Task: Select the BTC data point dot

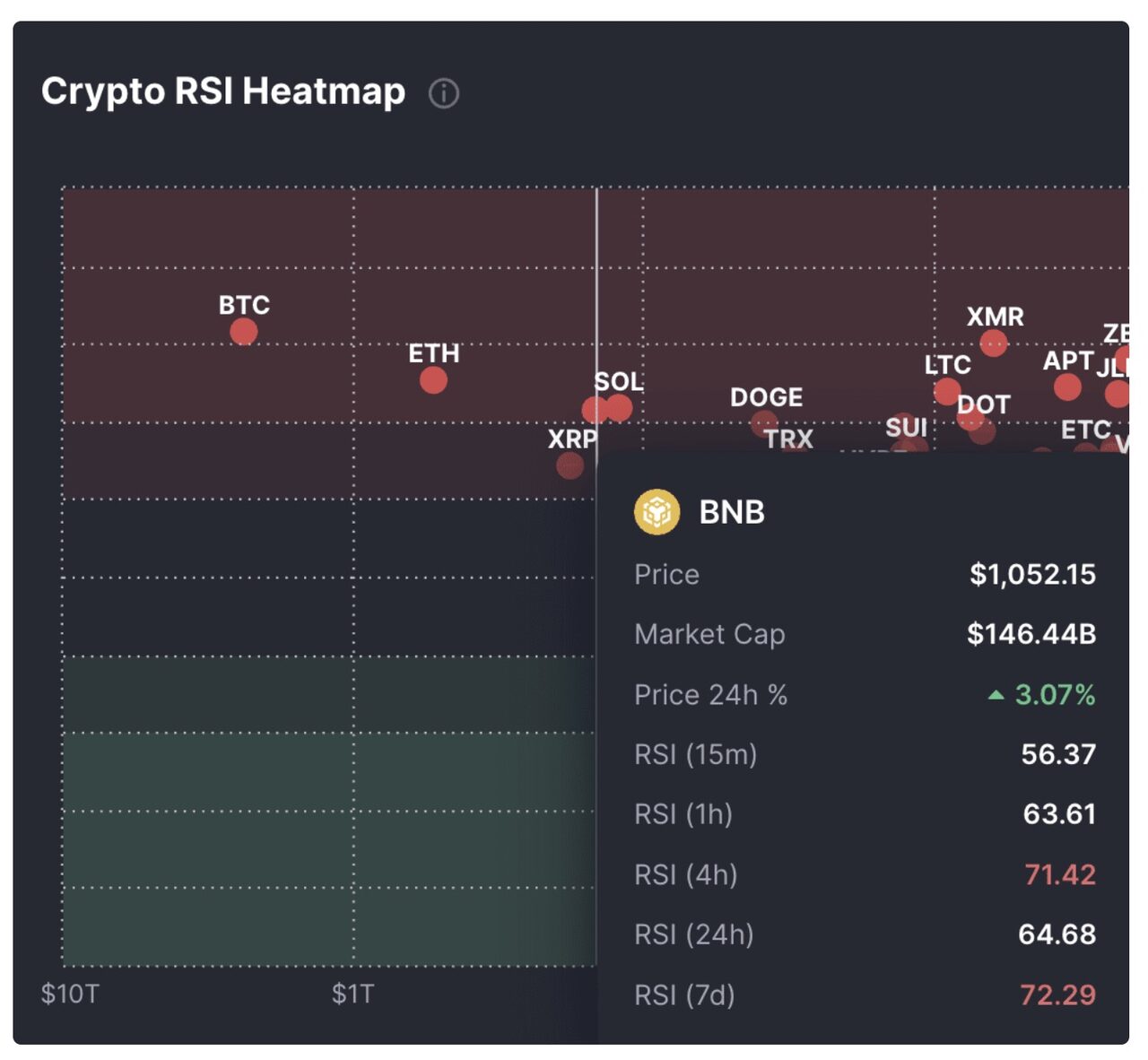Action: [x=243, y=332]
